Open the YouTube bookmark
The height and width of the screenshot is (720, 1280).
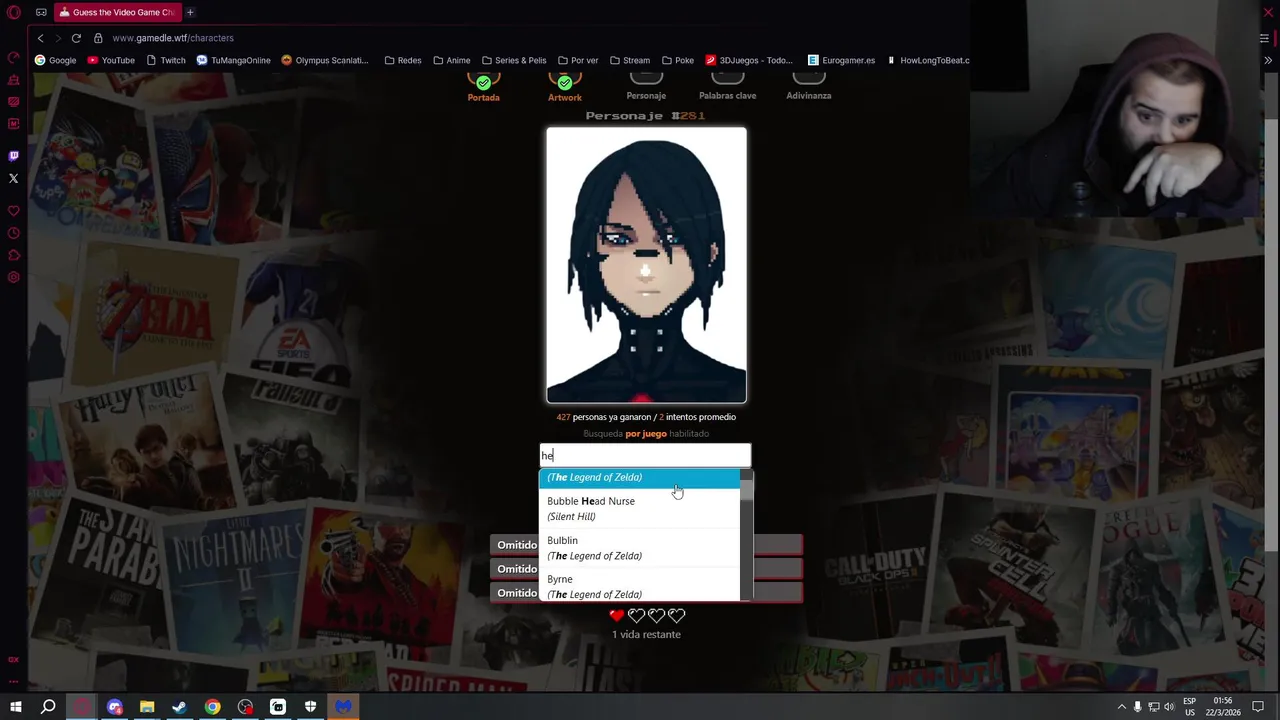tap(111, 60)
